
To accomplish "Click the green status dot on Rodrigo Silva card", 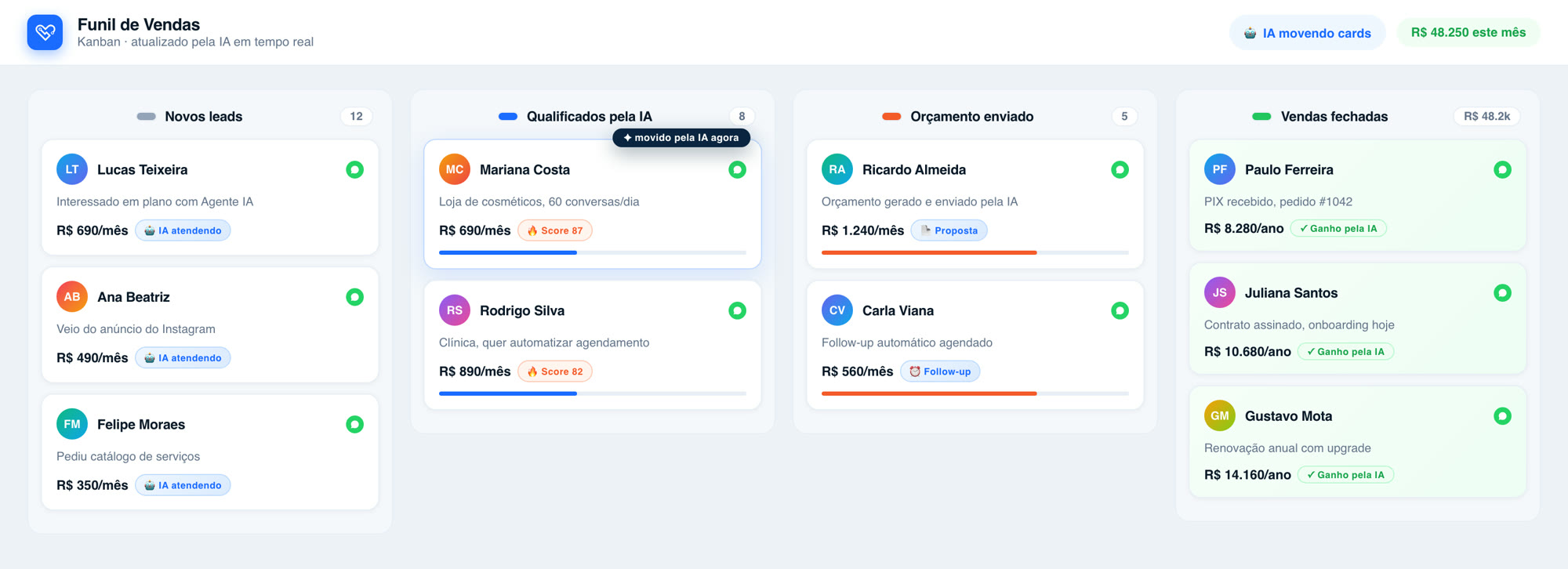I will pyautogui.click(x=738, y=310).
